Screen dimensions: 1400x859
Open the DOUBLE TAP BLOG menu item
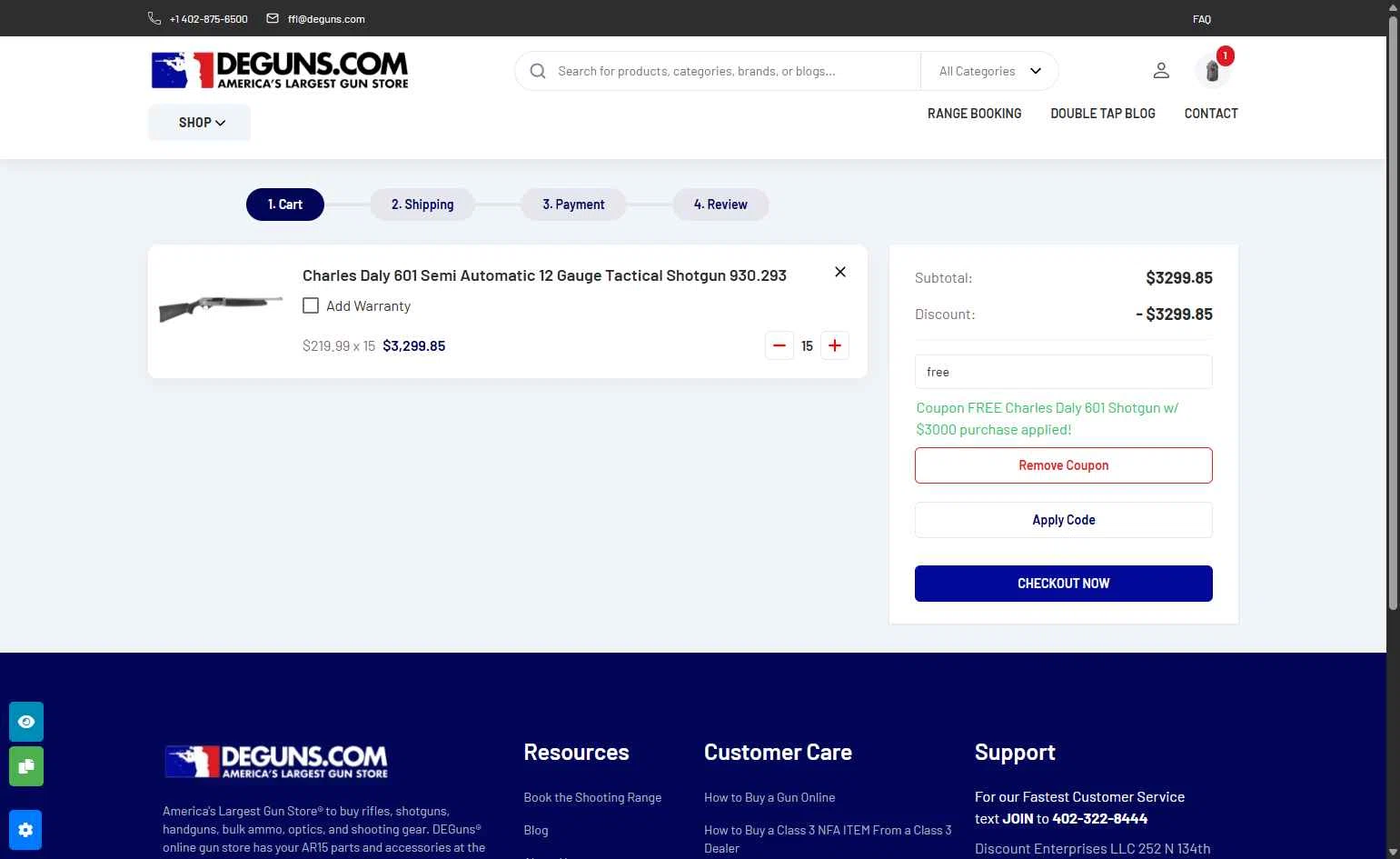(x=1103, y=114)
